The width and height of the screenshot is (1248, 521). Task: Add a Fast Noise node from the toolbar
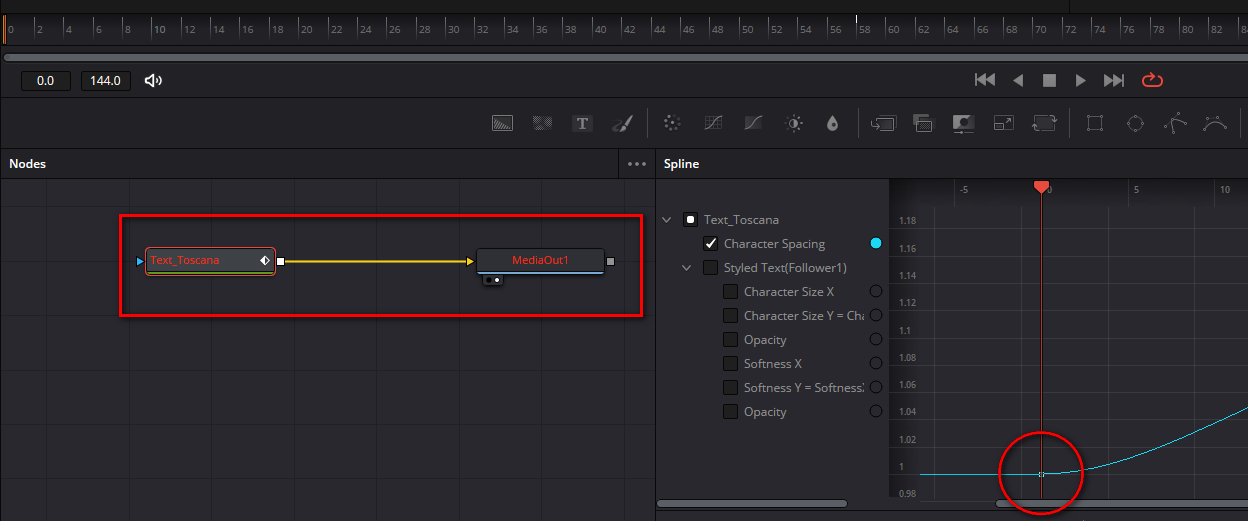(x=542, y=123)
